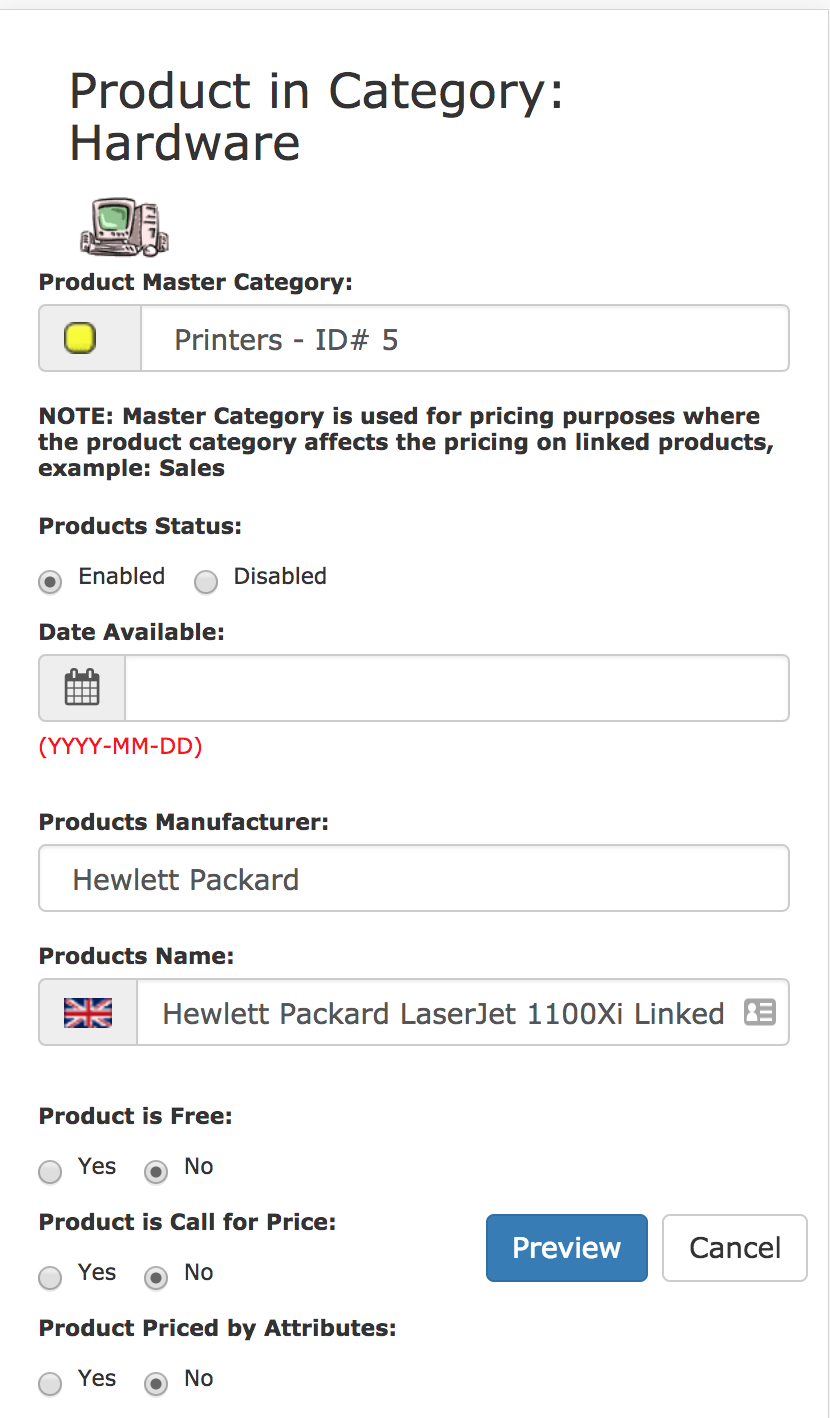Choose Yes for Product is Call for Price

pos(50,1278)
